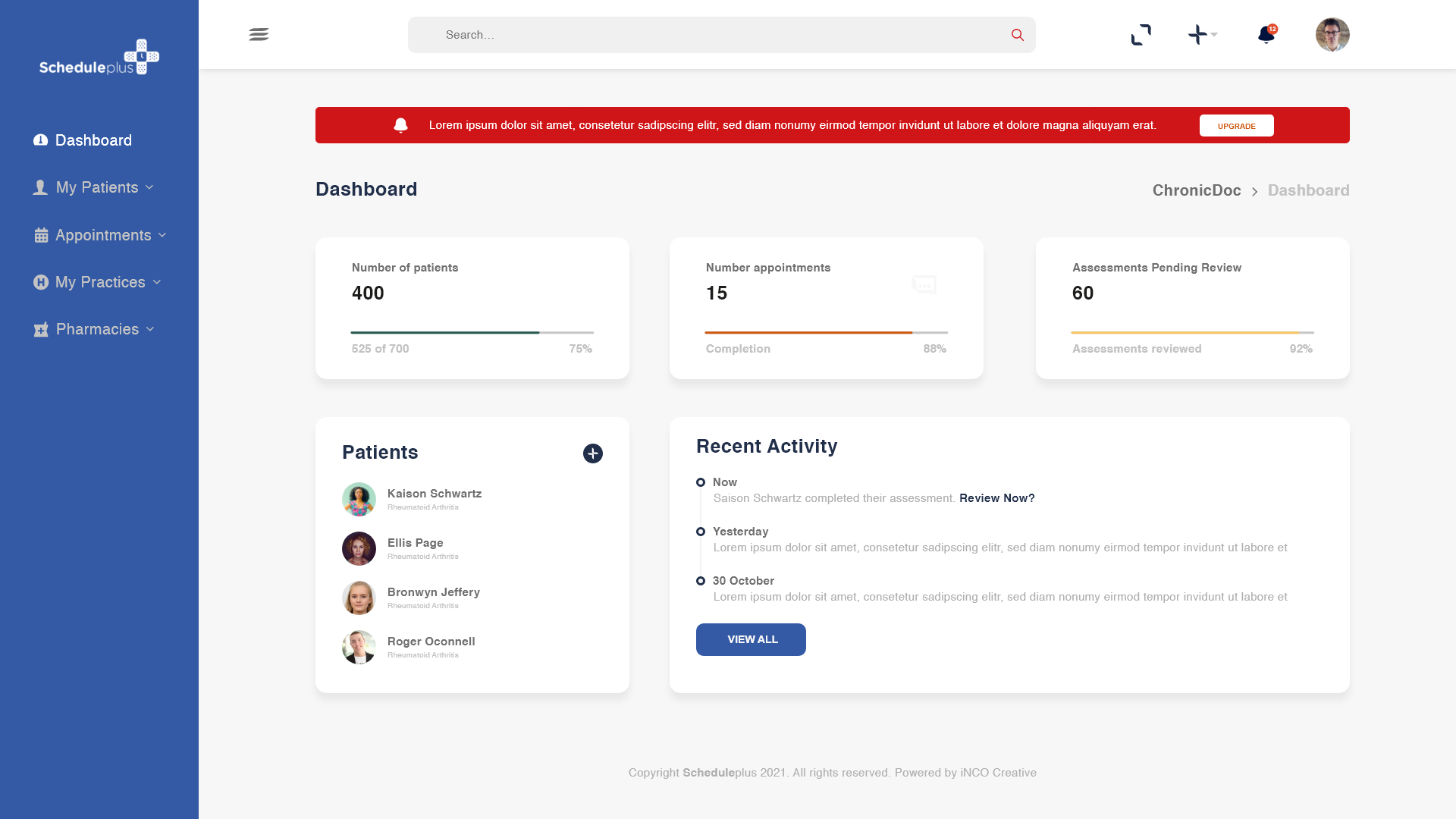Expand the Pharmacies sidebar menu
Image resolution: width=1456 pixels, height=819 pixels.
tap(95, 329)
